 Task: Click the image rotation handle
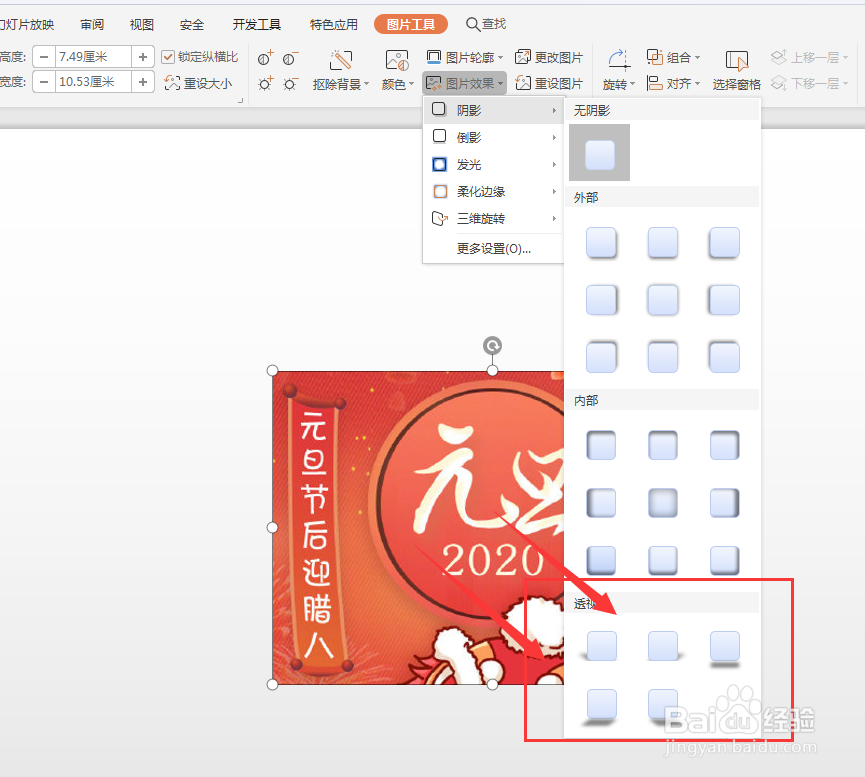(x=493, y=346)
